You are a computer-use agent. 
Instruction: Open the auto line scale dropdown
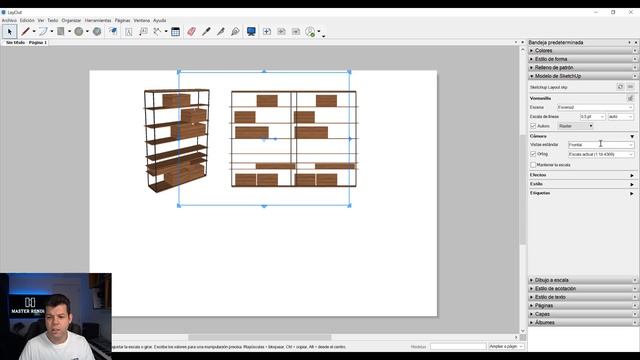[x=621, y=117]
